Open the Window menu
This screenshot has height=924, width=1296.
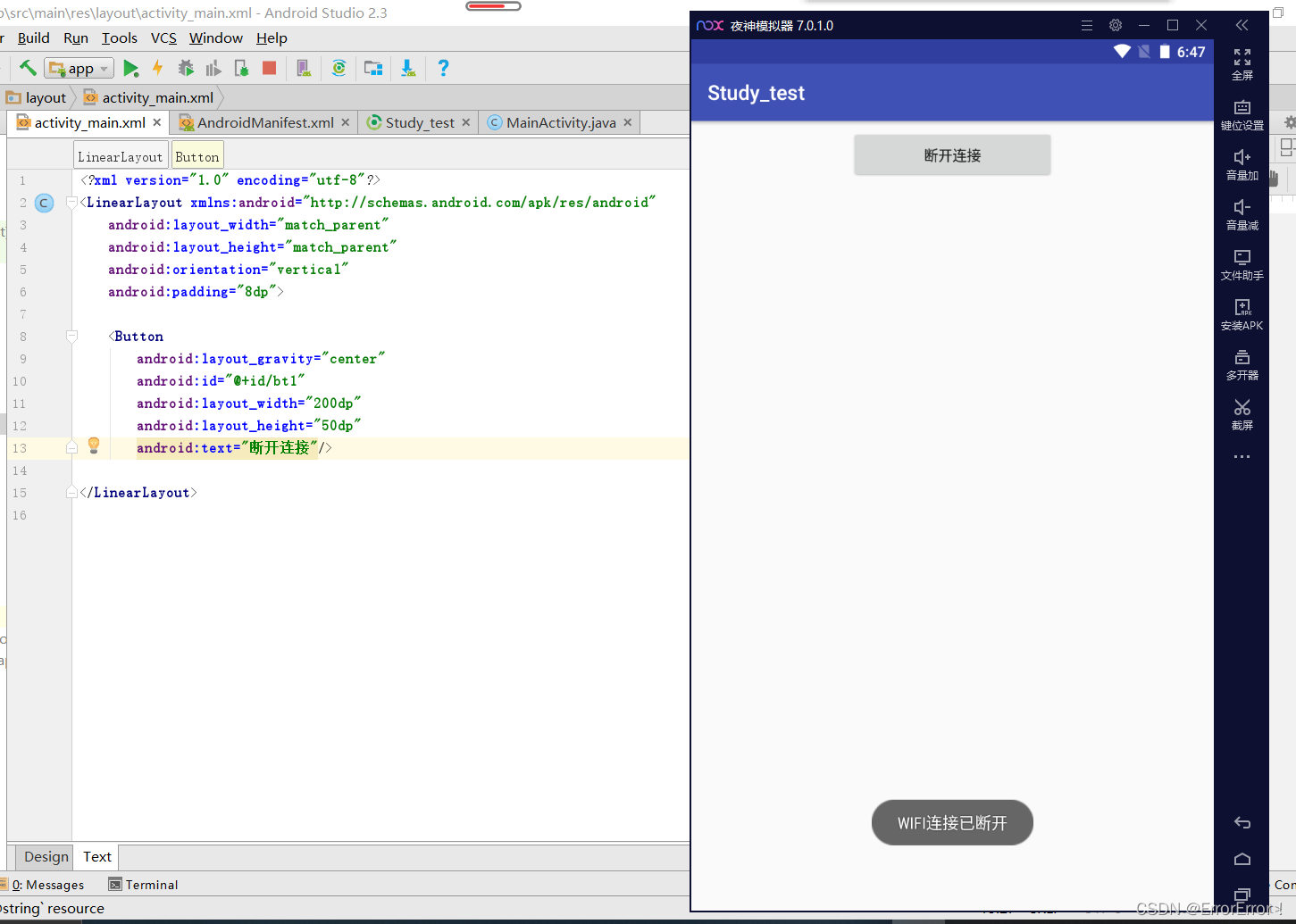click(216, 38)
